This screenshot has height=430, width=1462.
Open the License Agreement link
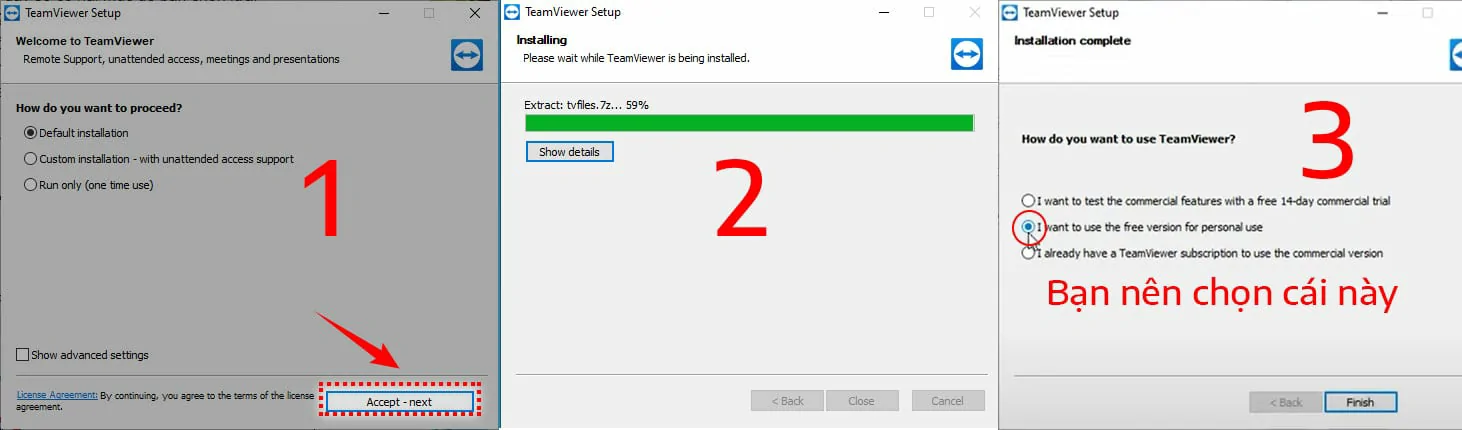coord(57,395)
